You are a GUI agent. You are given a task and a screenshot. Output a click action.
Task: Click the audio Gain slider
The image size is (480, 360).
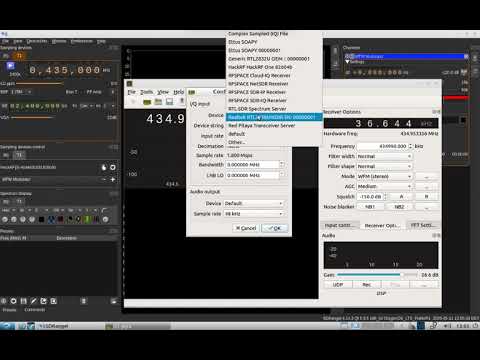tap(377, 275)
